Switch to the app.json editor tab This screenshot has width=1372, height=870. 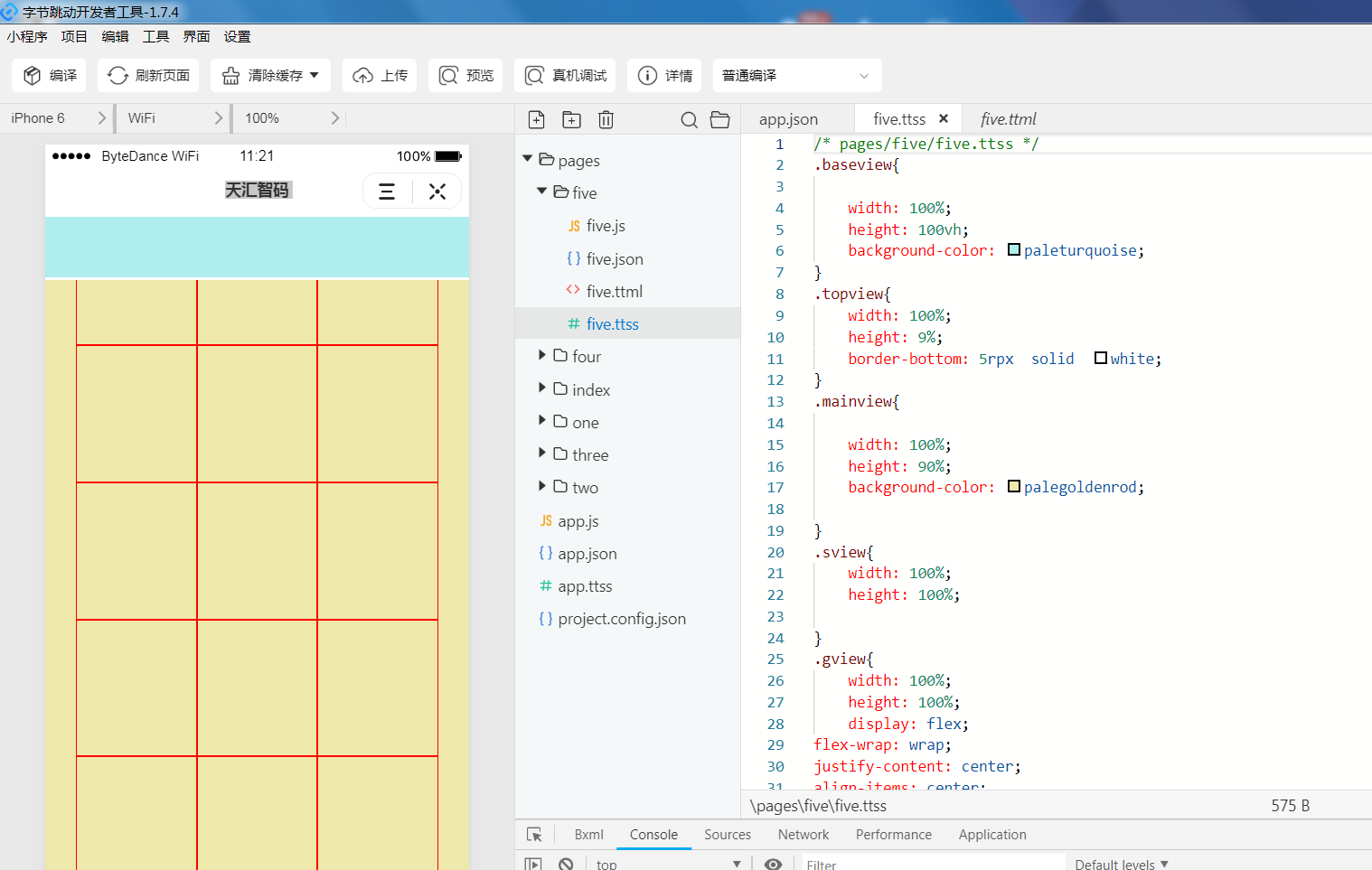[788, 119]
